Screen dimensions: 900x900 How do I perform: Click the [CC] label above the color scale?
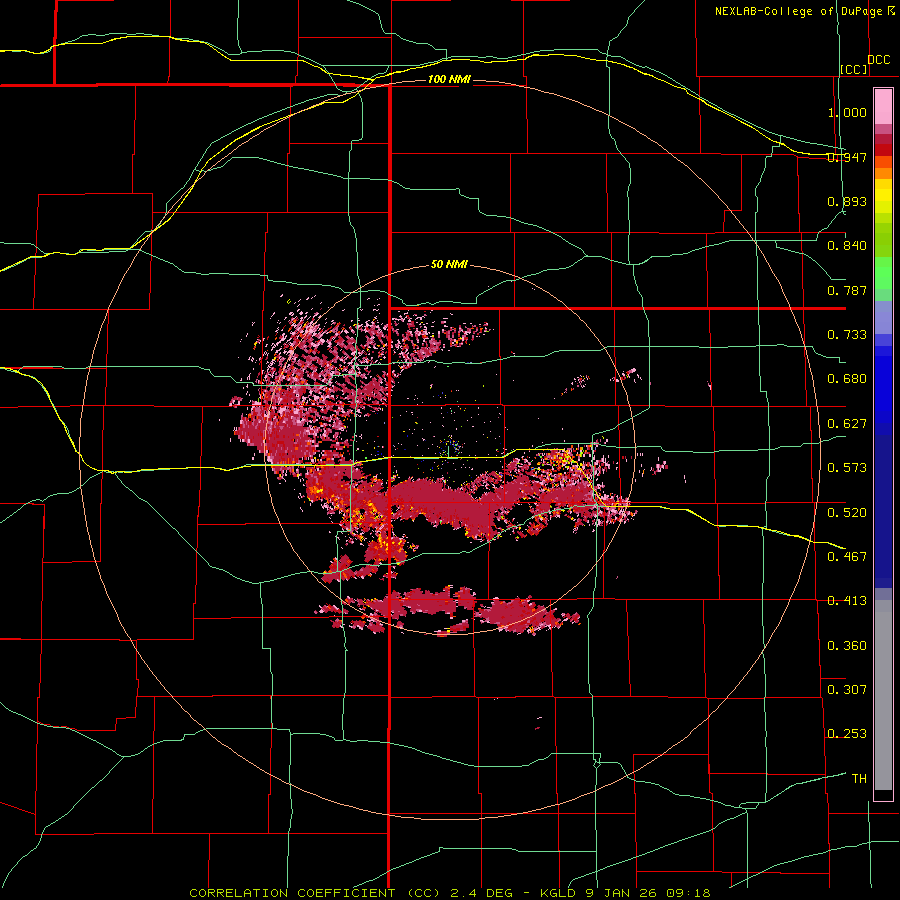point(854,69)
